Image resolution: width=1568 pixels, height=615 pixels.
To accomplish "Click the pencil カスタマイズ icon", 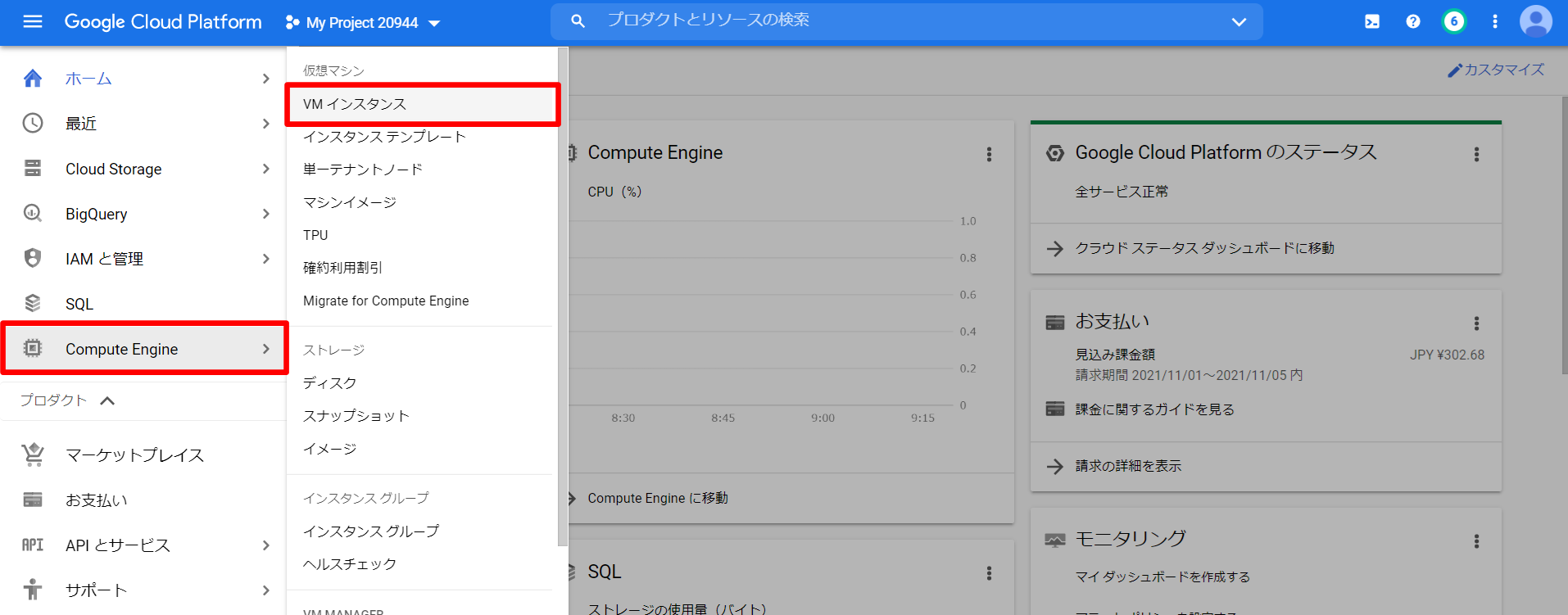I will [1455, 70].
